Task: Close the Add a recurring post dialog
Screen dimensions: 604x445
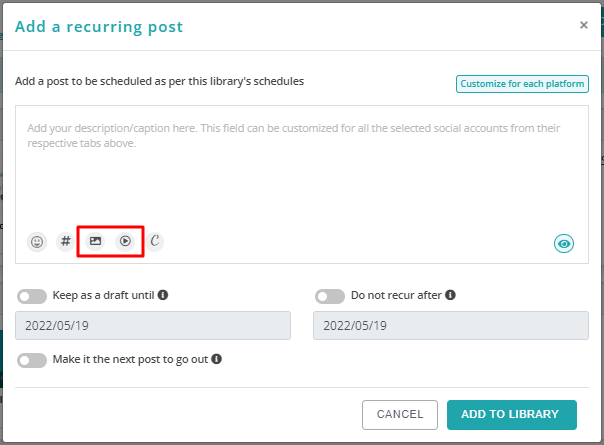Action: (584, 25)
